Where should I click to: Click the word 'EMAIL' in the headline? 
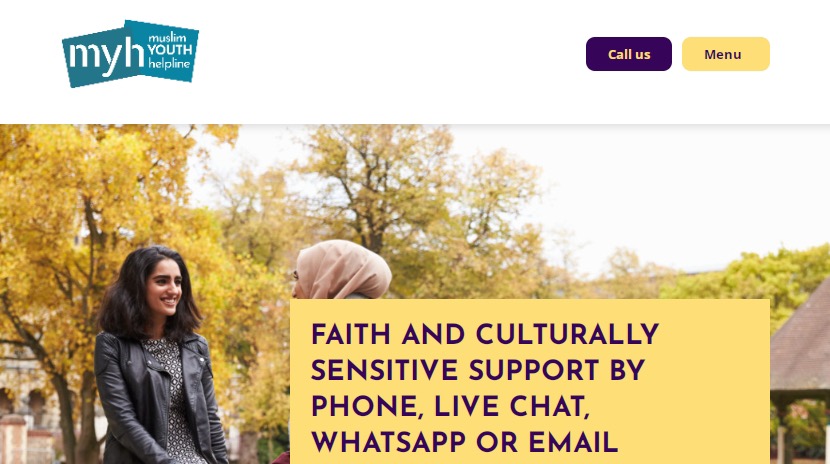[573, 443]
